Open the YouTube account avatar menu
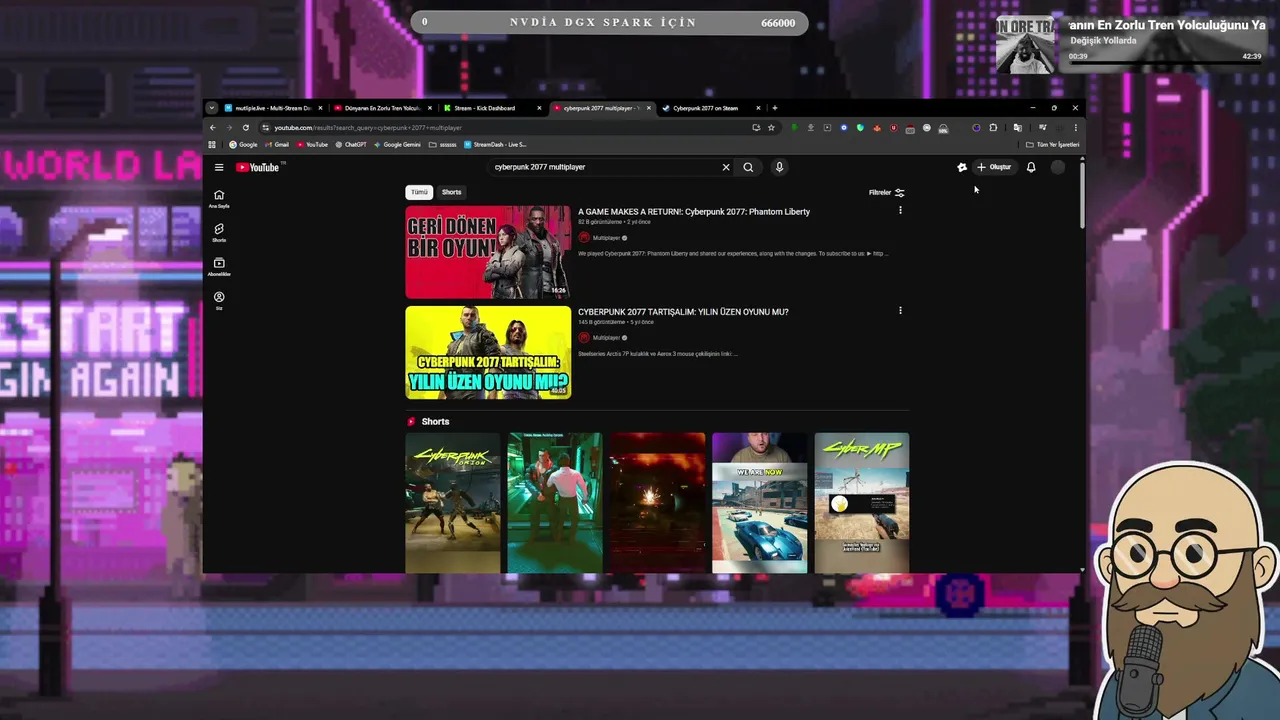Screen dimensions: 1280x720 pos(1058,167)
